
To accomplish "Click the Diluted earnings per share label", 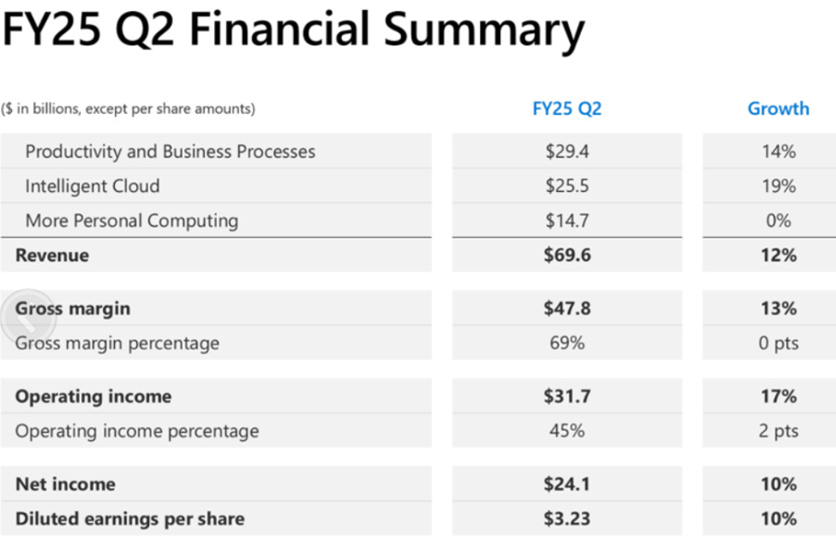I will pos(130,519).
